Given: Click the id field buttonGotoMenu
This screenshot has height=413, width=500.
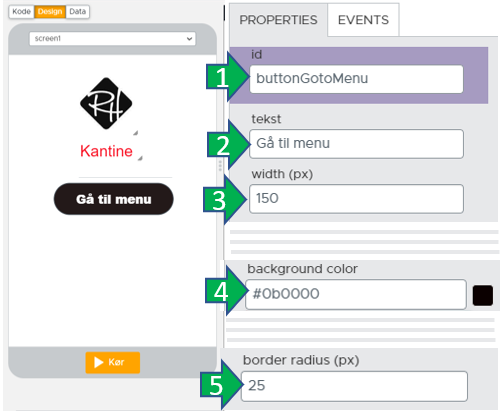Looking at the screenshot, I should click(356, 79).
